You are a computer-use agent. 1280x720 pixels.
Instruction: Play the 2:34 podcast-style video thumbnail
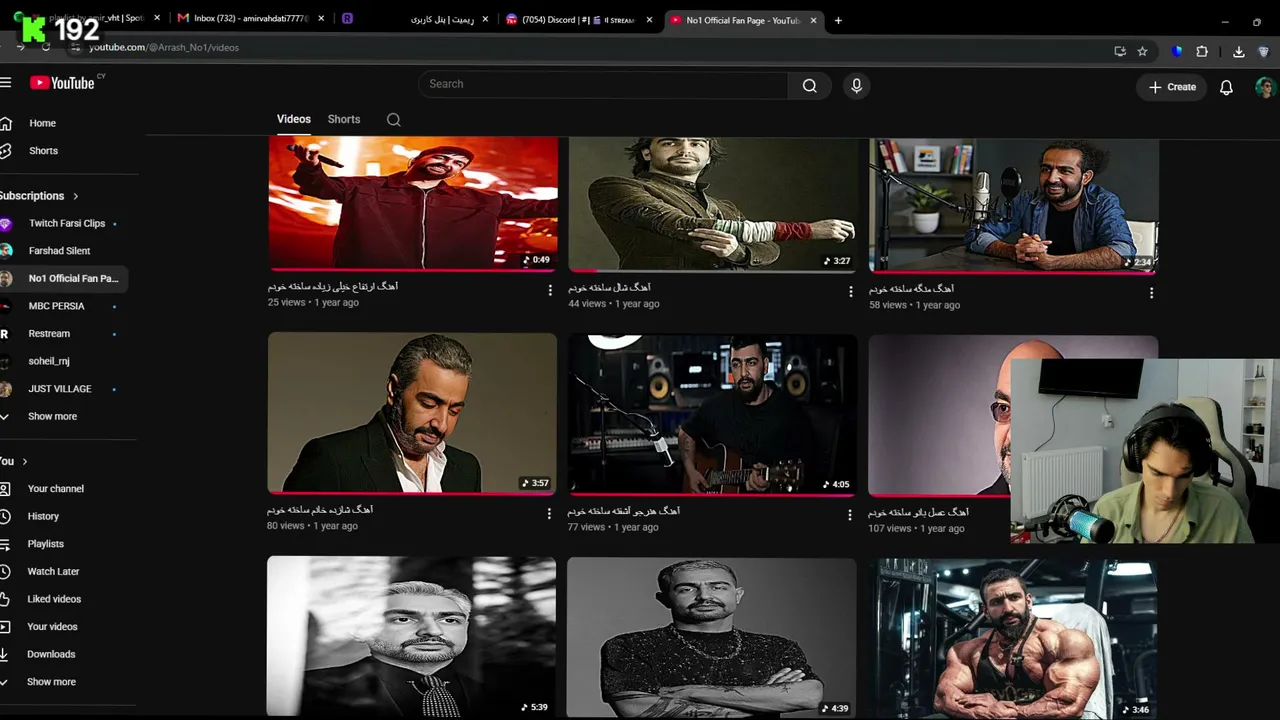coord(1014,205)
